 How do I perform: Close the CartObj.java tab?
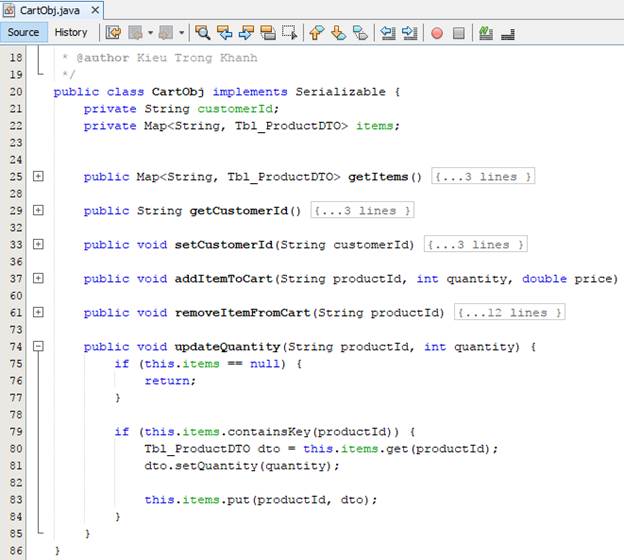[95, 10]
